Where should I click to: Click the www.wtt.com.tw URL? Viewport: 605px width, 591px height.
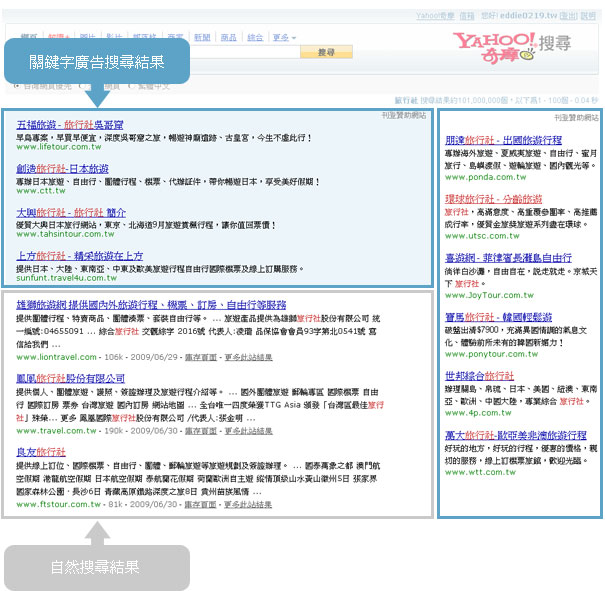coord(480,472)
